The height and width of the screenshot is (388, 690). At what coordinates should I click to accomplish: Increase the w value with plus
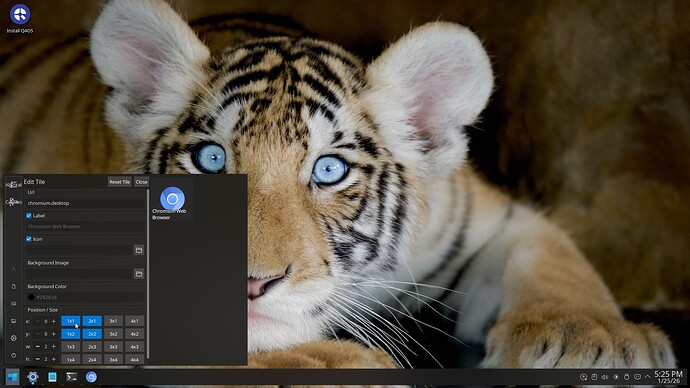pos(54,347)
